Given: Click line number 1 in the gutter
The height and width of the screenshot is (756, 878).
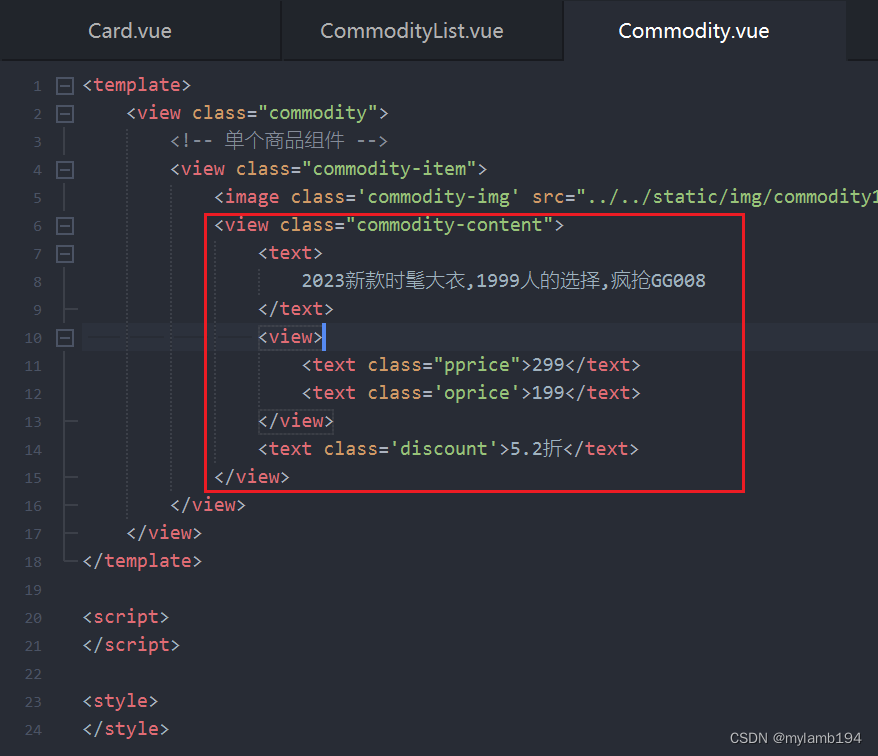Looking at the screenshot, I should (x=38, y=86).
